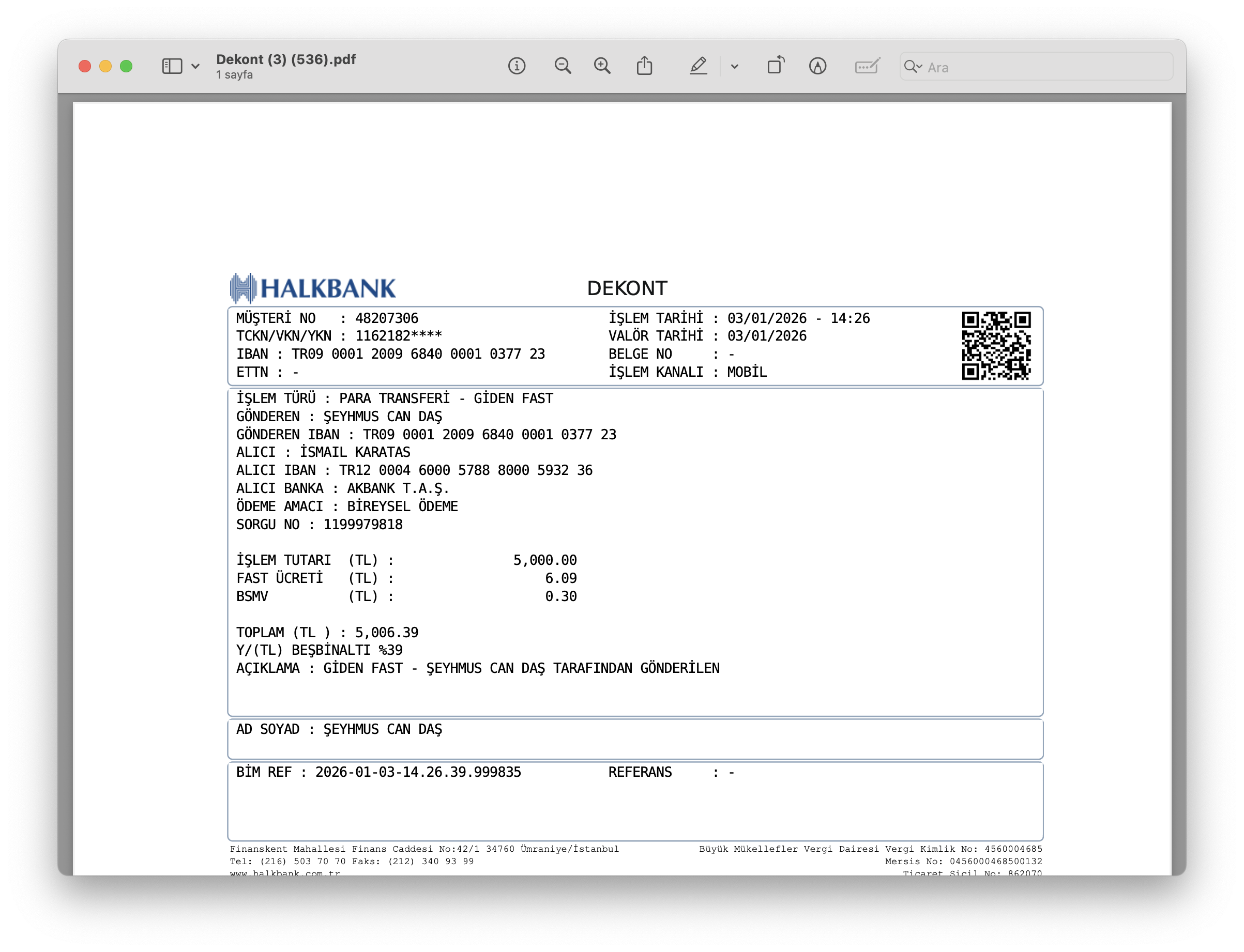Minimize the Preview window
1244x952 pixels.
click(105, 66)
